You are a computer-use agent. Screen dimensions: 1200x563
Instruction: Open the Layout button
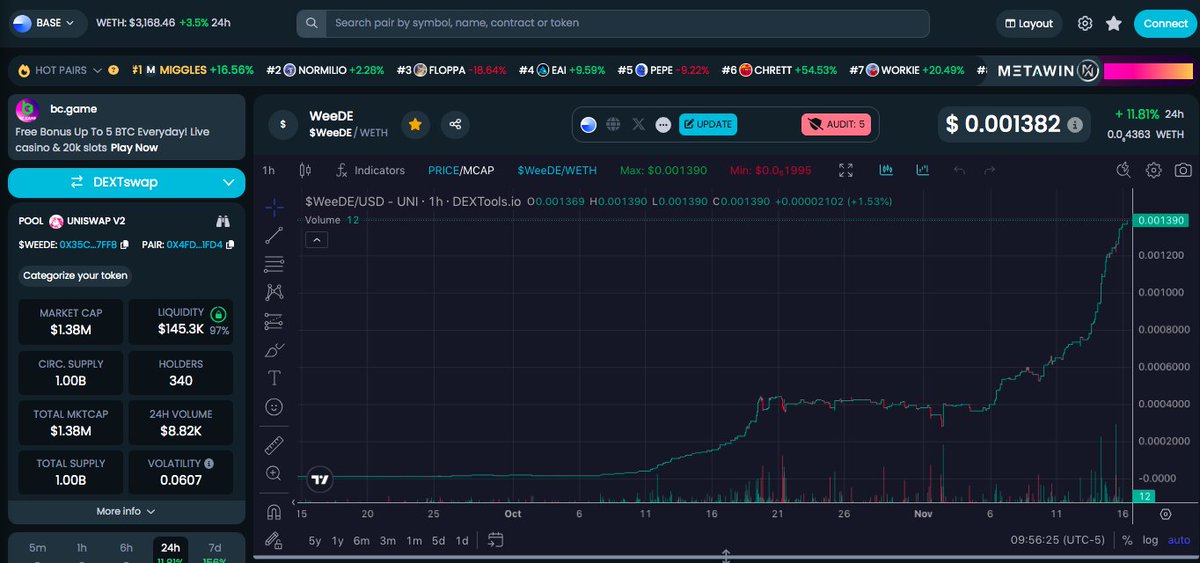click(1029, 23)
